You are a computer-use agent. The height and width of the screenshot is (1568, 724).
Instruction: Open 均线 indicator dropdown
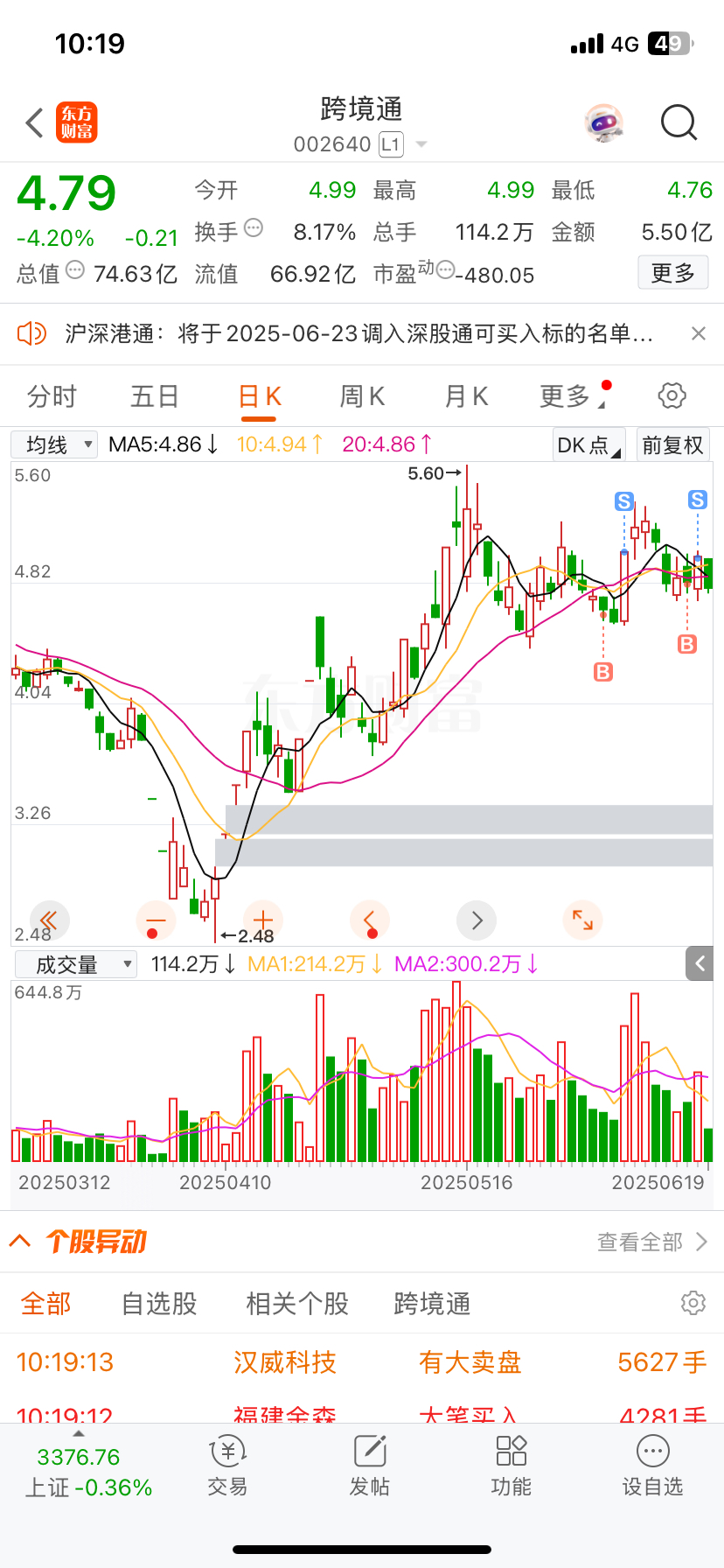coord(54,444)
